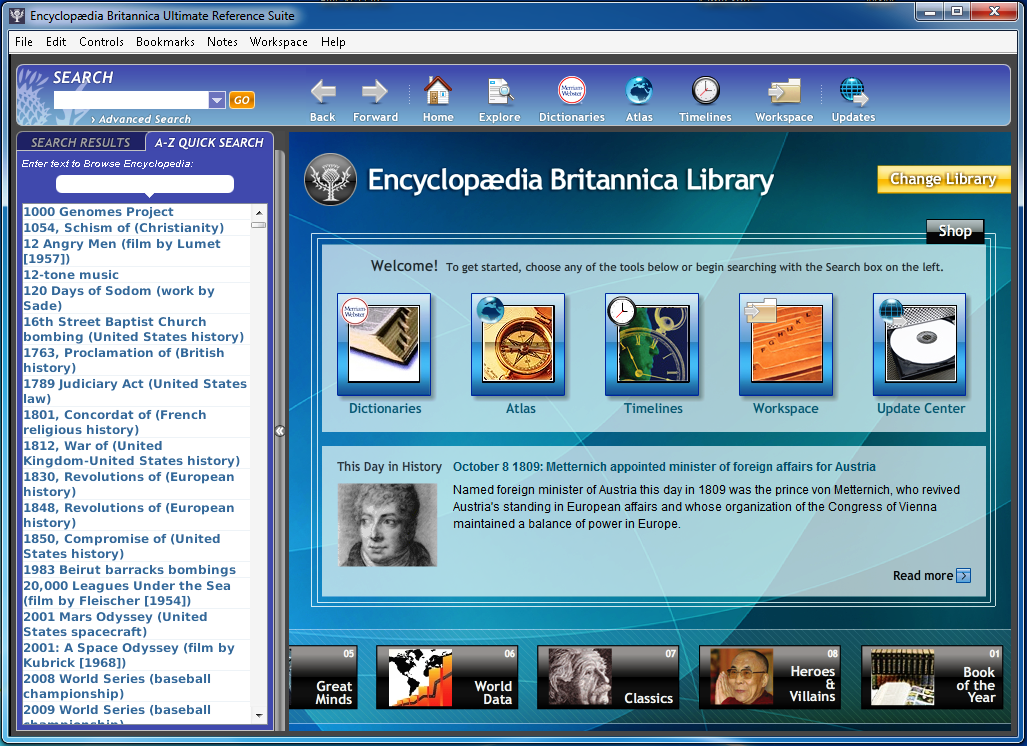Screen dimensions: 1027x746
Task: Open the Book of the Year card
Action: click(932, 677)
